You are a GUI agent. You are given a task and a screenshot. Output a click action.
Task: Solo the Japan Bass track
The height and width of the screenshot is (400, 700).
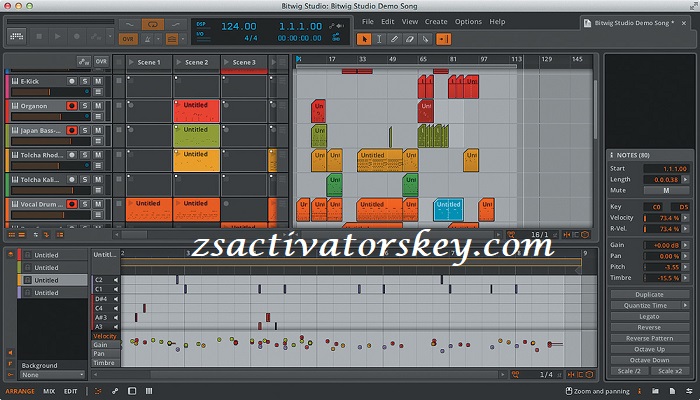[84, 130]
